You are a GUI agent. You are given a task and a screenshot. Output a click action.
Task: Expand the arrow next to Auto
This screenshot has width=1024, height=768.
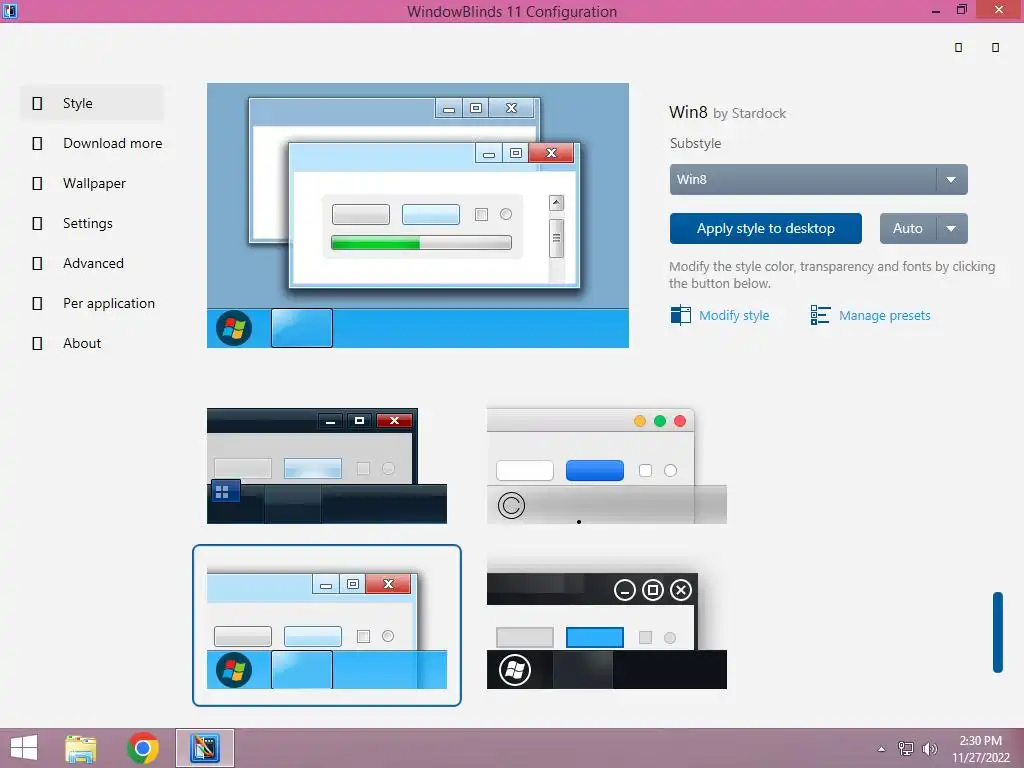[x=952, y=229]
